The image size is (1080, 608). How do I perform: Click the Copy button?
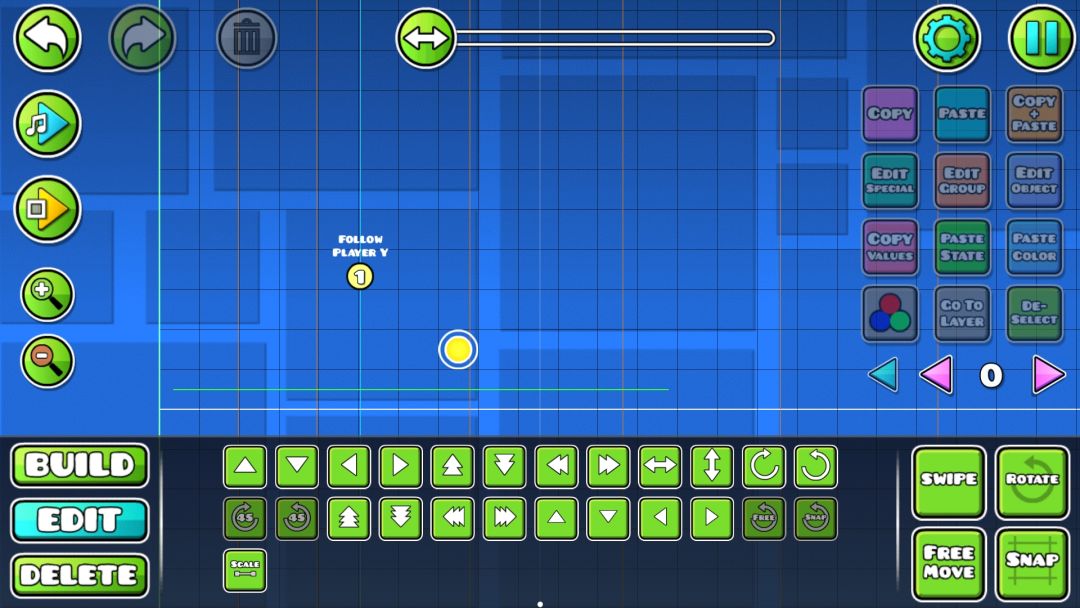click(890, 114)
